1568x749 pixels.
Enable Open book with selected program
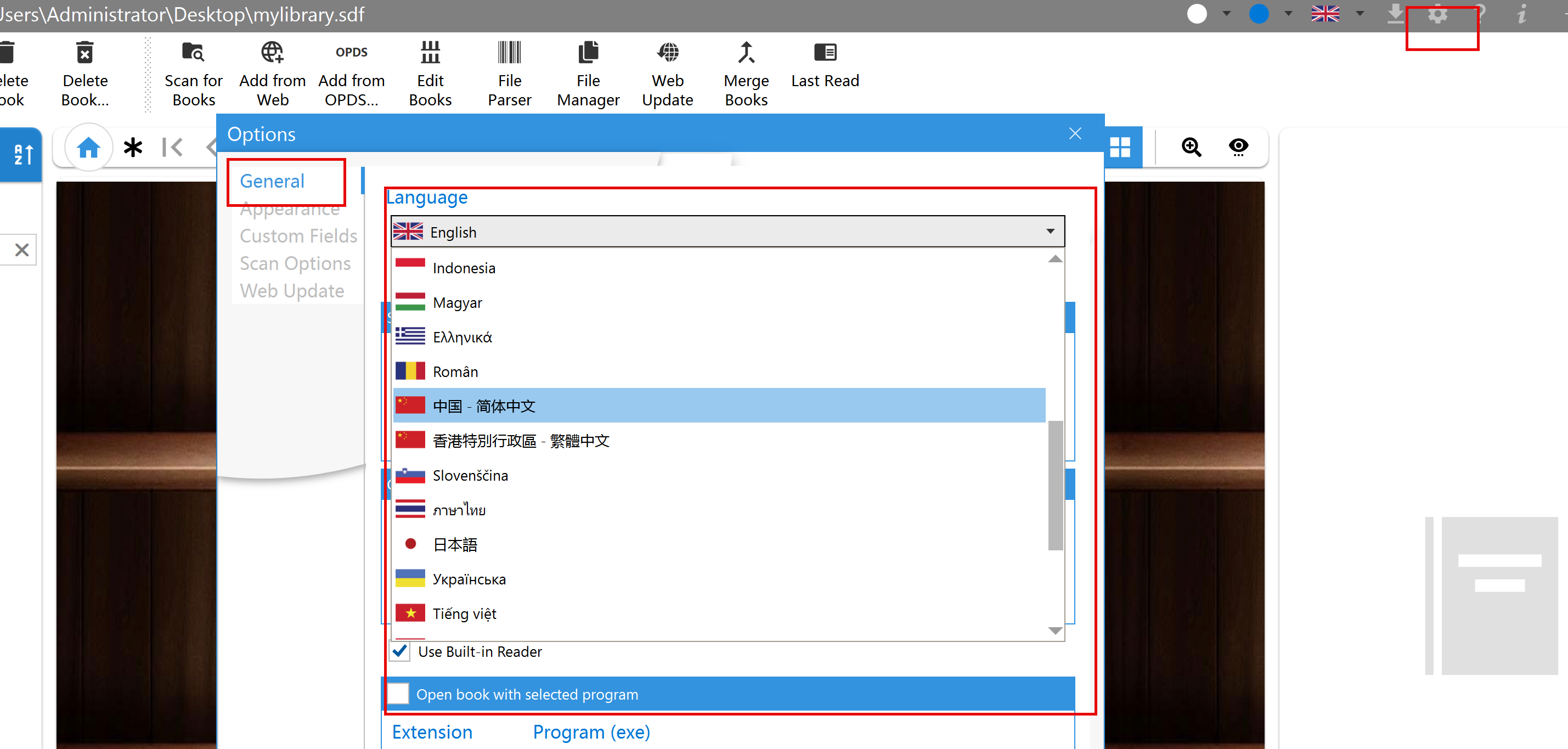(x=399, y=694)
